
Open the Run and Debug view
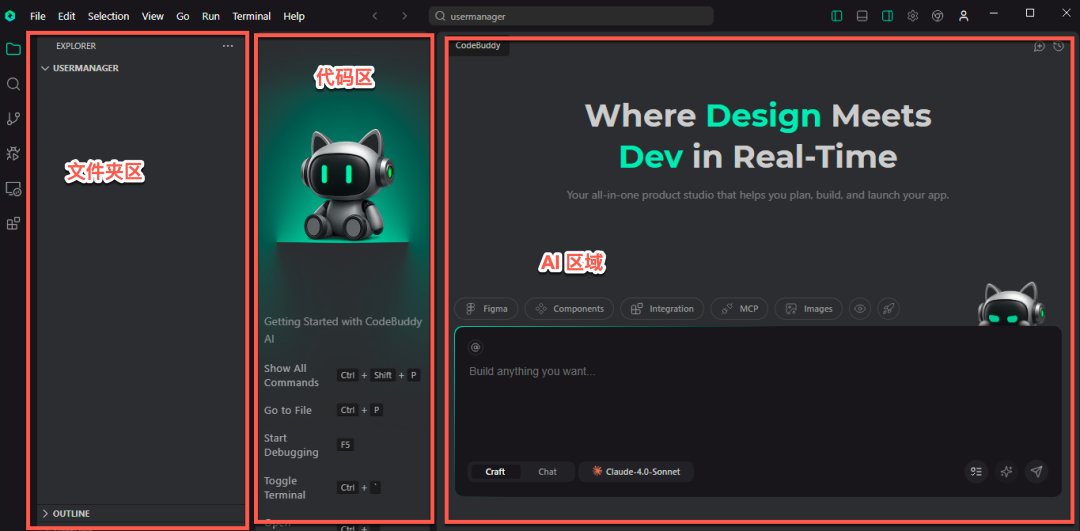13,154
